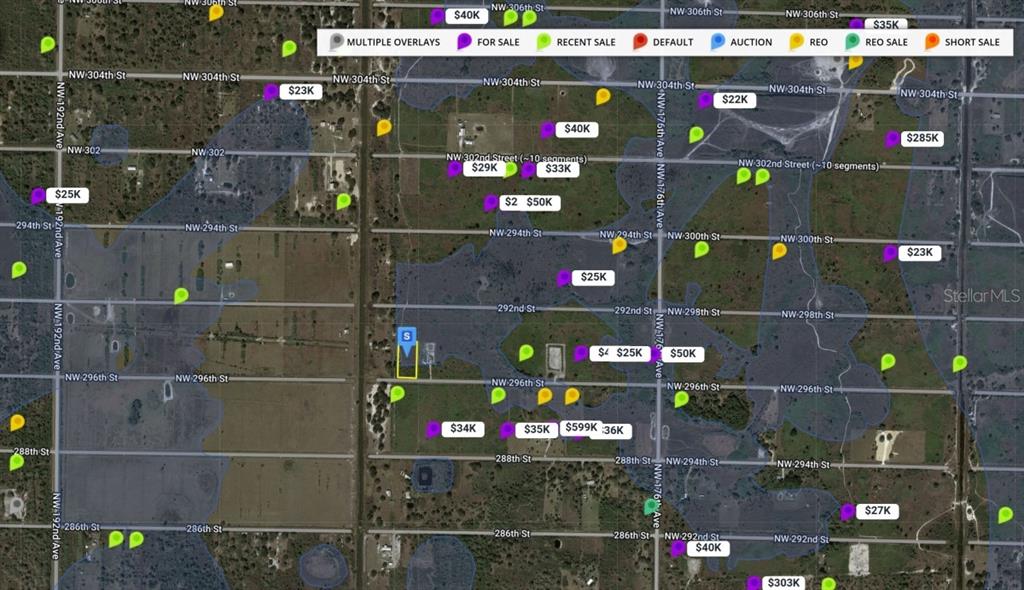The image size is (1024, 590).
Task: Select the purple For Sale legend pin
Action: (x=464, y=42)
